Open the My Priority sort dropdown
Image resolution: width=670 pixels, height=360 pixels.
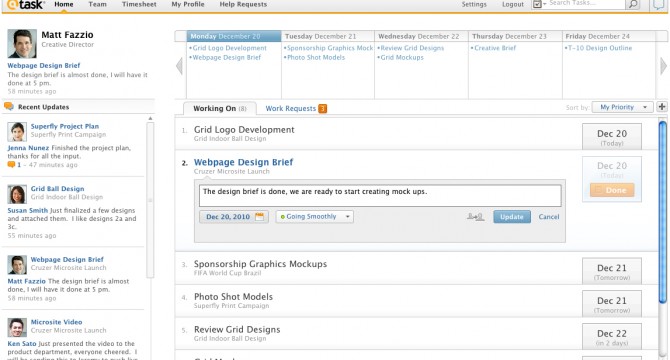pyautogui.click(x=622, y=107)
